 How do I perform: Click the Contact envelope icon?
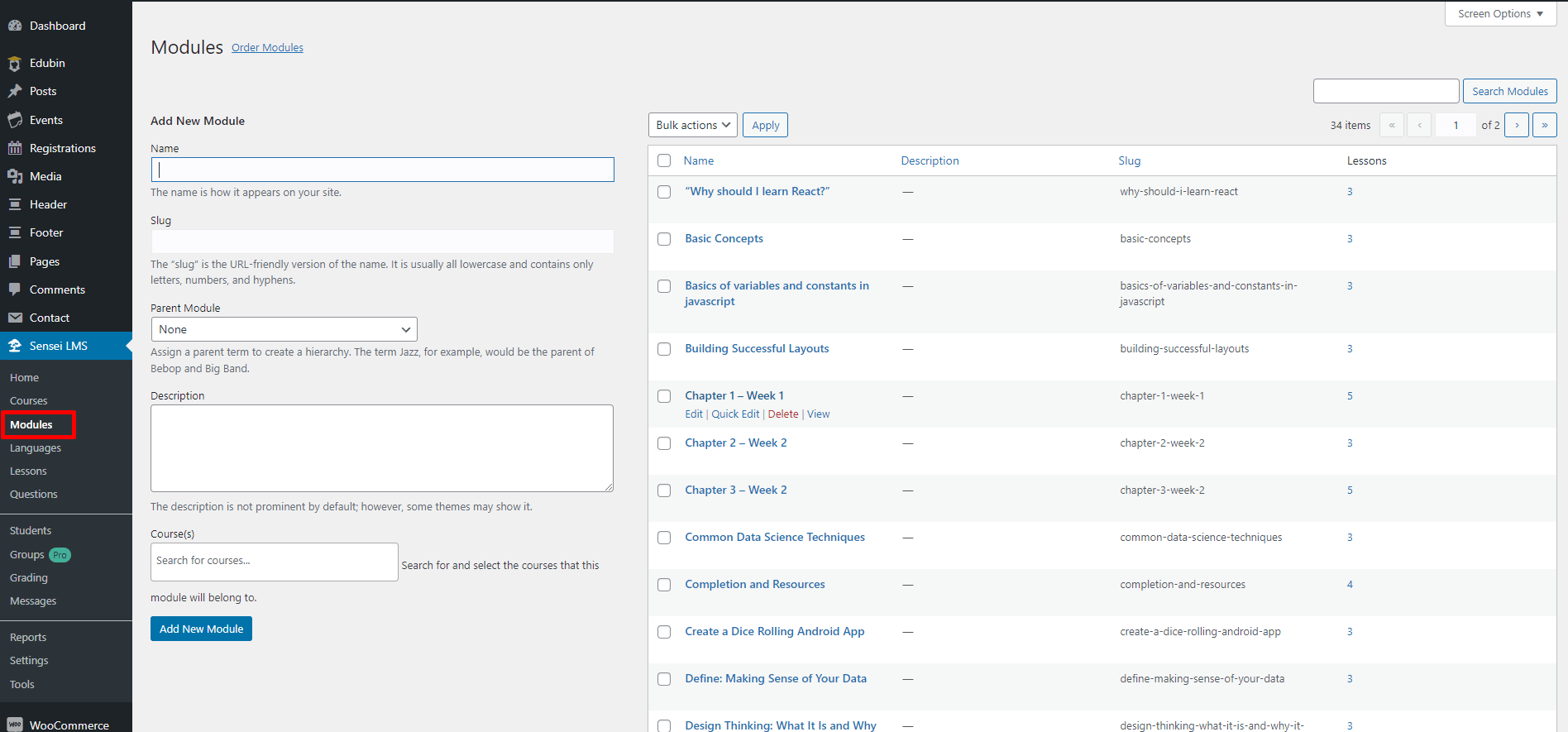(x=15, y=318)
